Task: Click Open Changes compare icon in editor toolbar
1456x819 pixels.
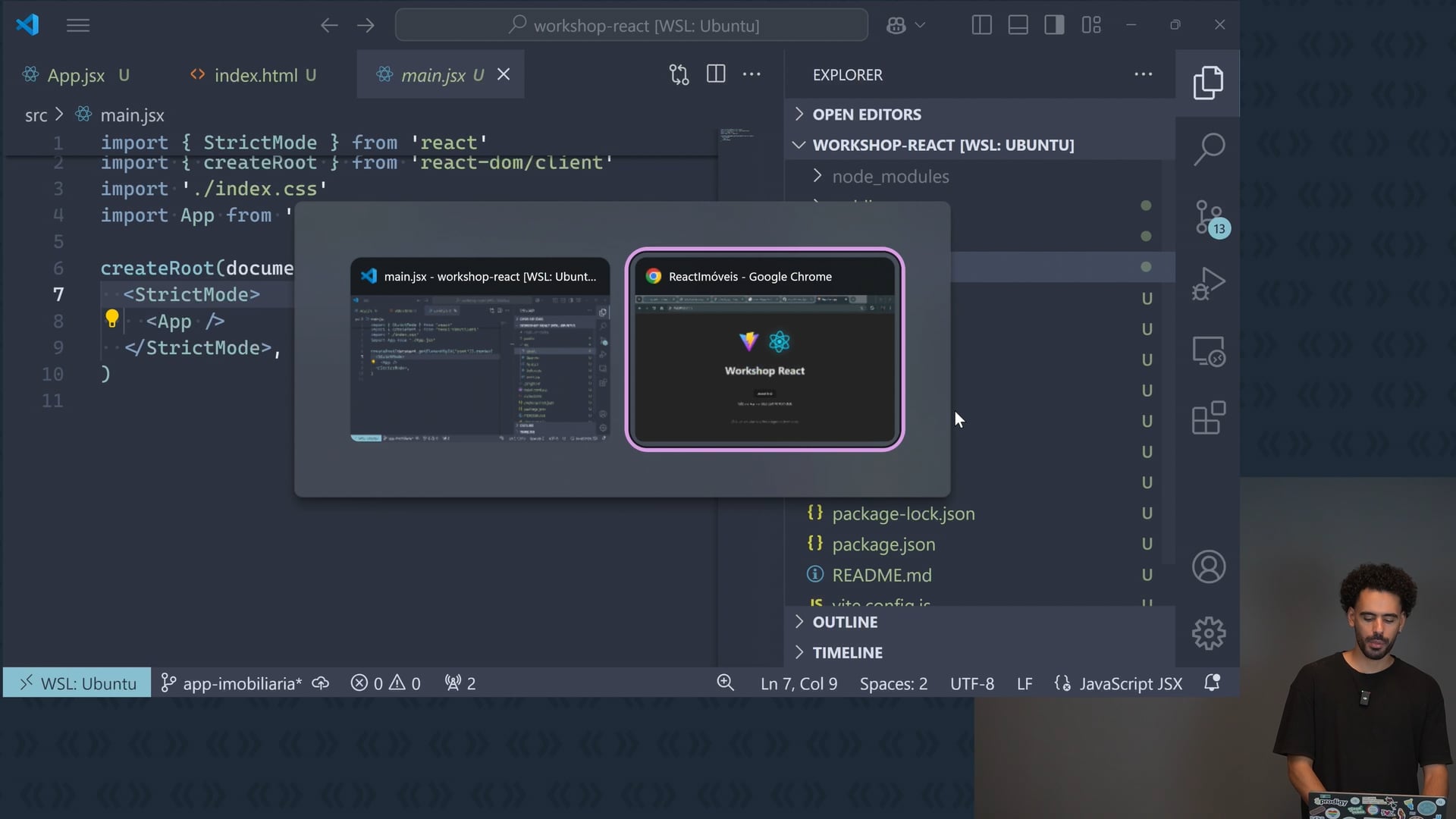Action: click(679, 74)
